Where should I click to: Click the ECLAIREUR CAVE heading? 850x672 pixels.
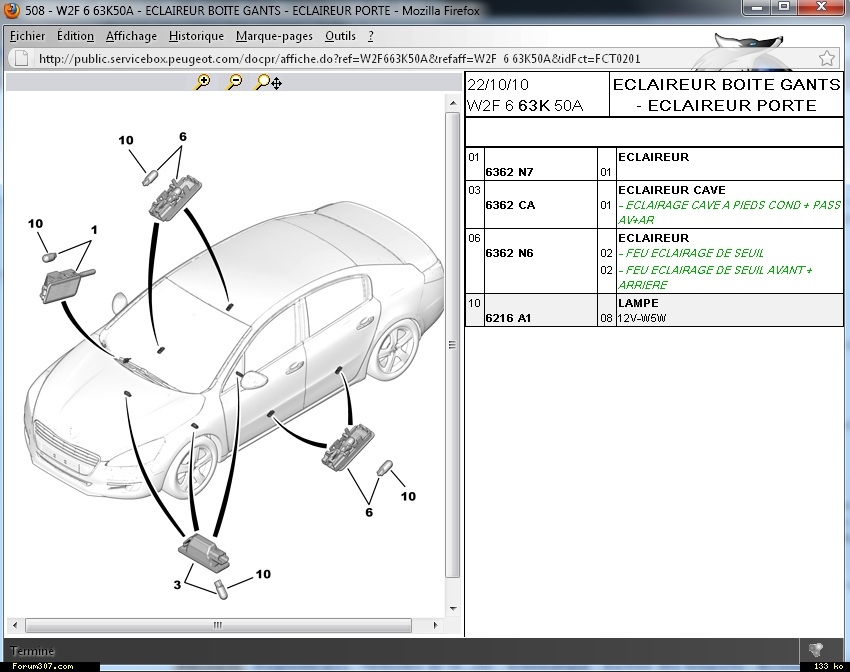tap(672, 190)
